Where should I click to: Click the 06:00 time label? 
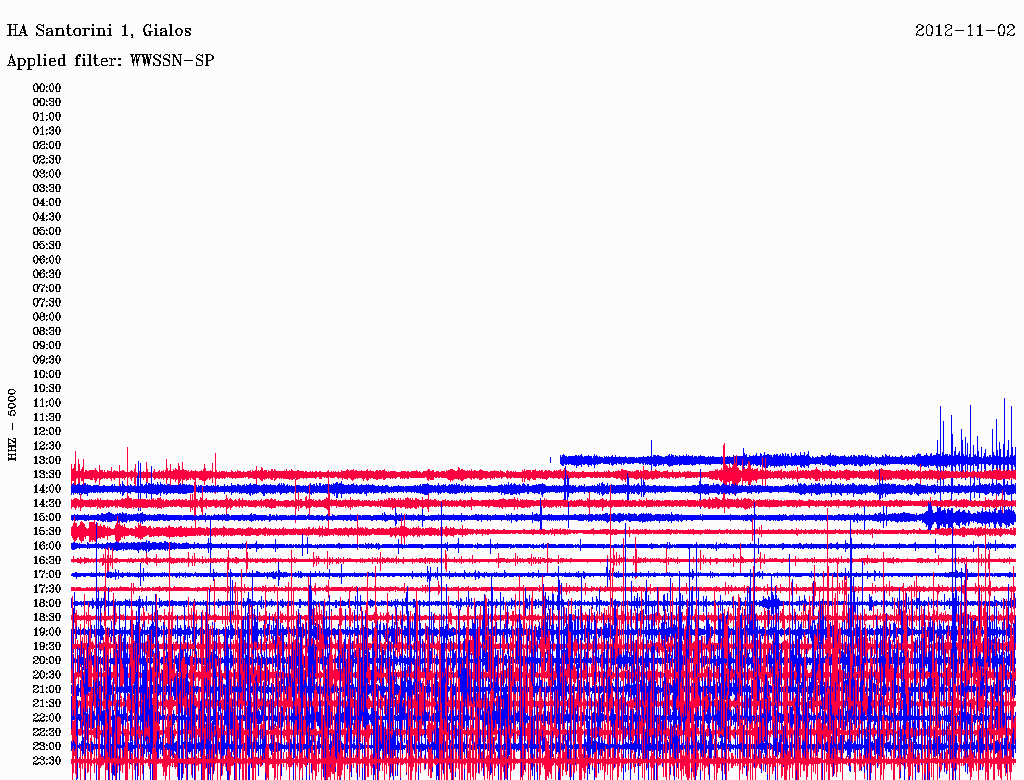tap(47, 260)
